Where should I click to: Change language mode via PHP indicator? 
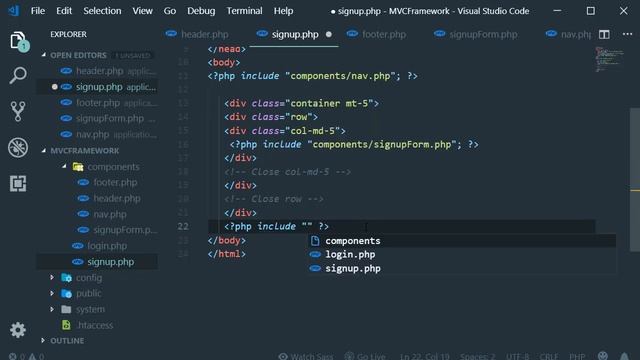coord(577,356)
